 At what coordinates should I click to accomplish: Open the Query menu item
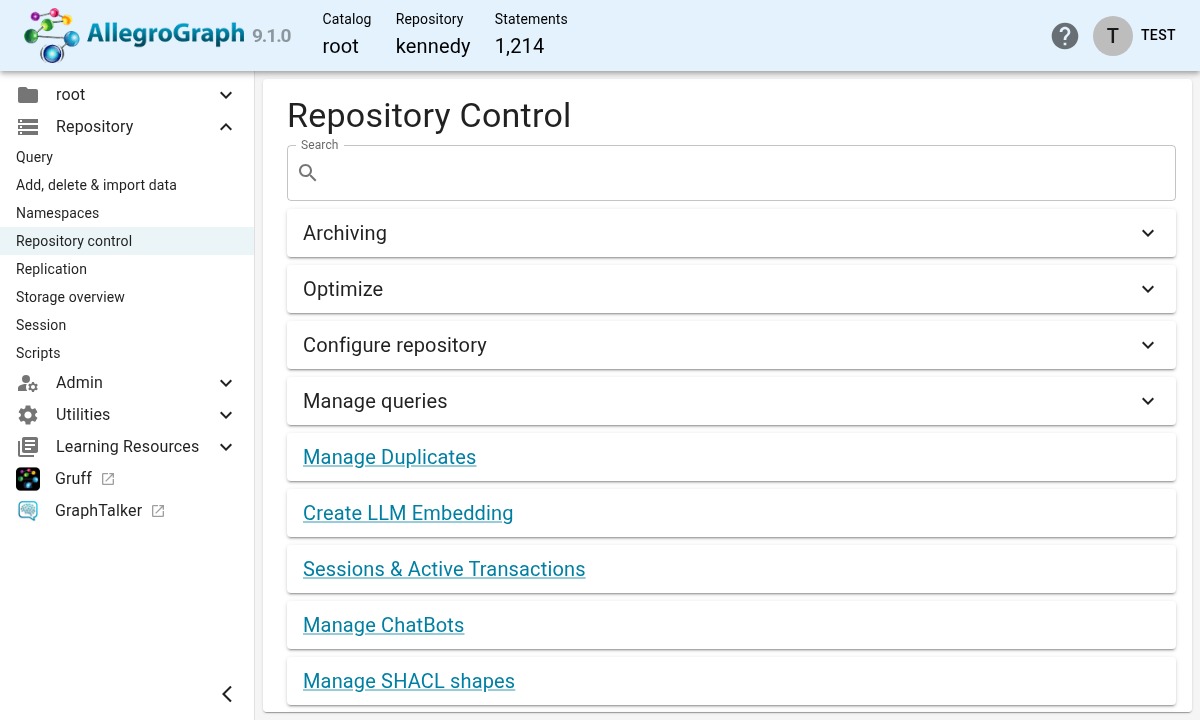pos(127,157)
